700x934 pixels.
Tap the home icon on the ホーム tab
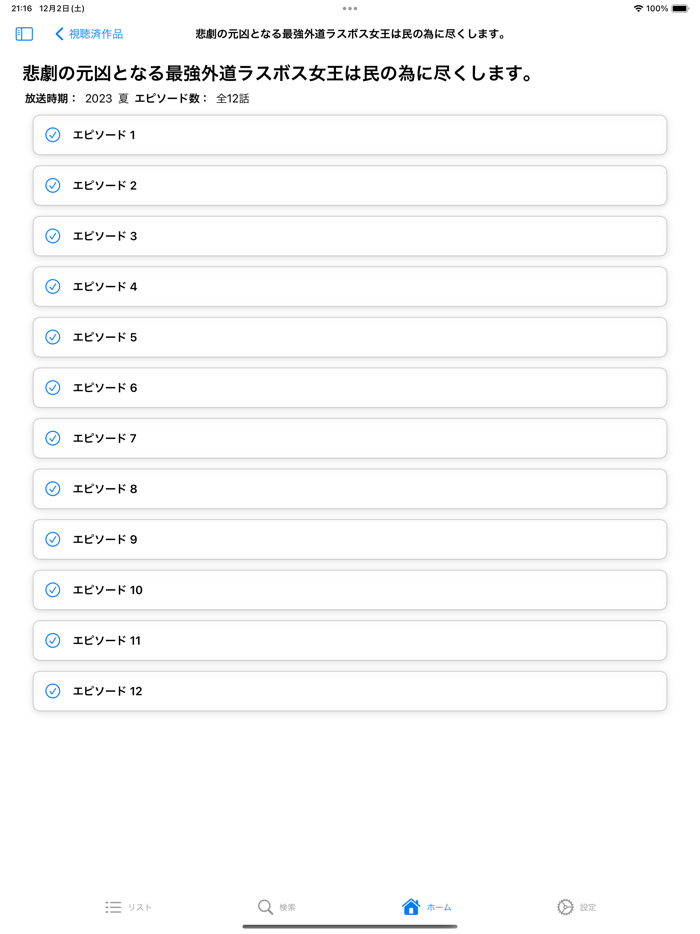click(409, 907)
